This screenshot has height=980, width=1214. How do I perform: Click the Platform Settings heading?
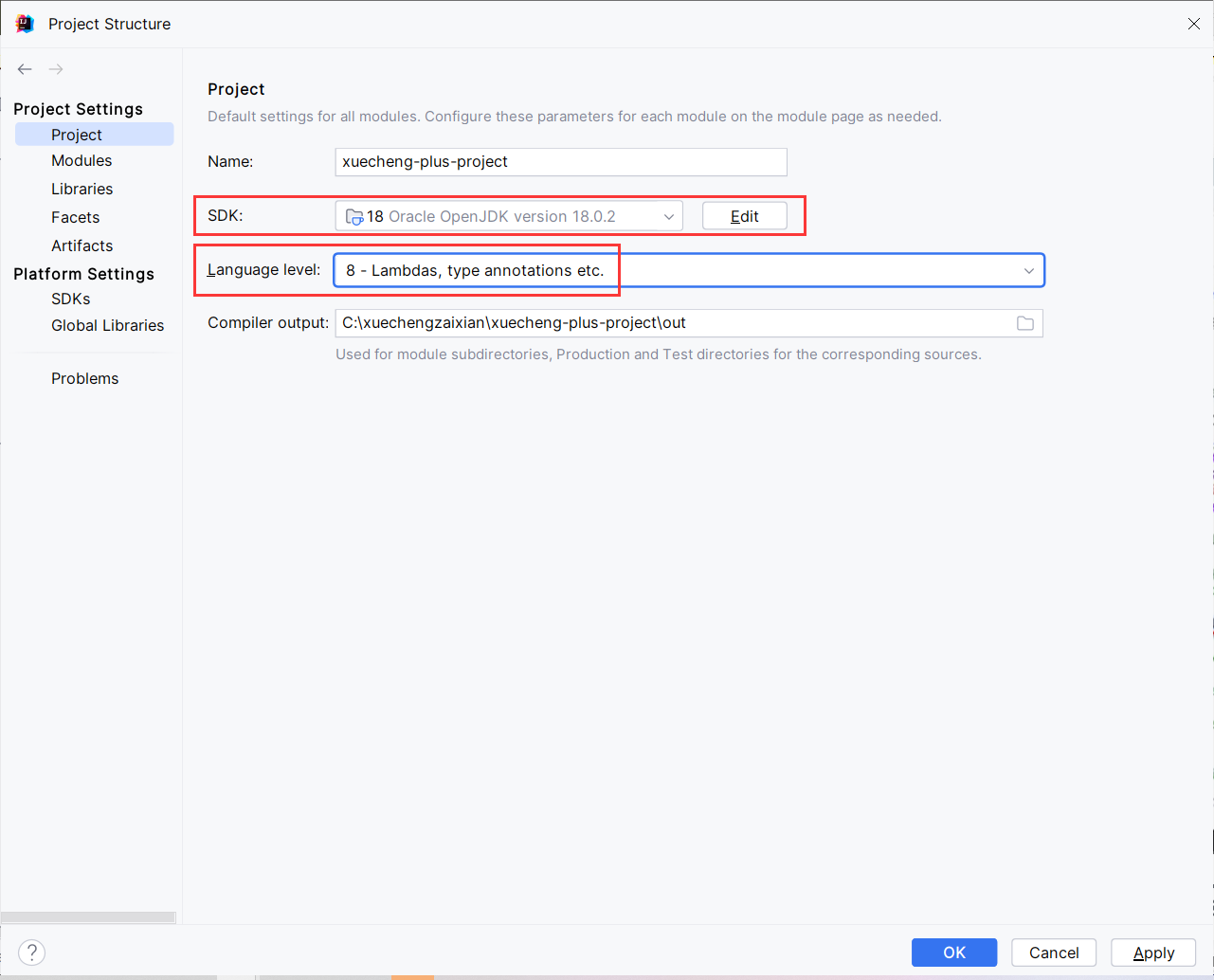pyautogui.click(x=84, y=274)
